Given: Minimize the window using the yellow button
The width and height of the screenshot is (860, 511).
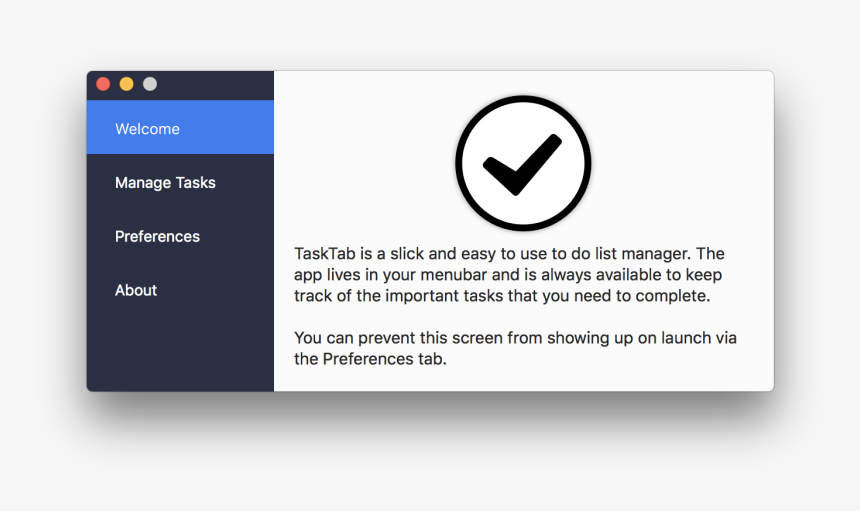Looking at the screenshot, I should tap(126, 84).
